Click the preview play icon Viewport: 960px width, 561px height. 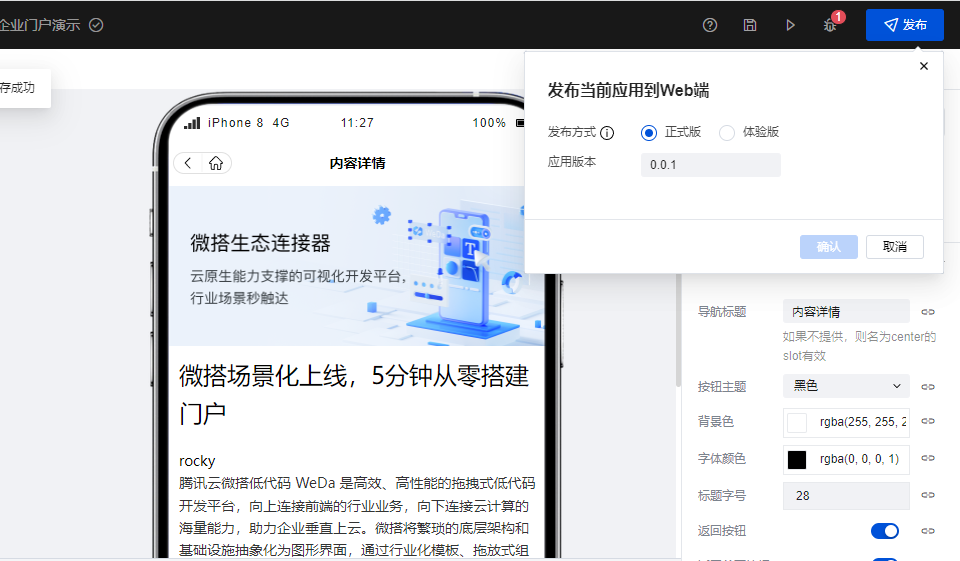[790, 25]
